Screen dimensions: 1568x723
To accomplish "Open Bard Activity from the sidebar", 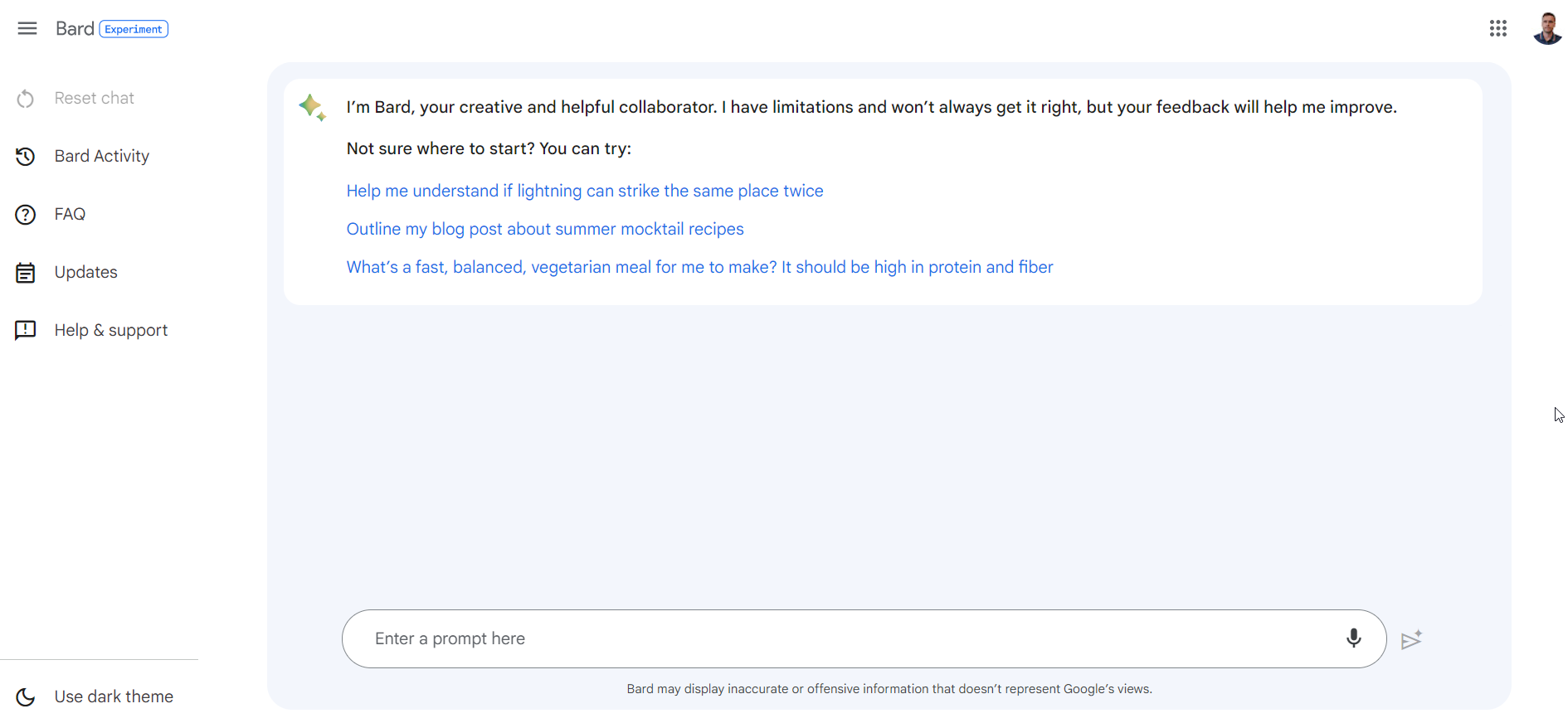I will [x=102, y=157].
